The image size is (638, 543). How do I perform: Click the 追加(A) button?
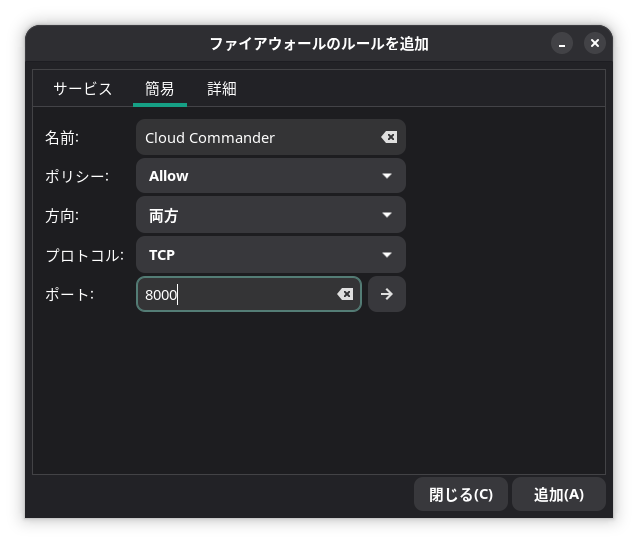559,494
